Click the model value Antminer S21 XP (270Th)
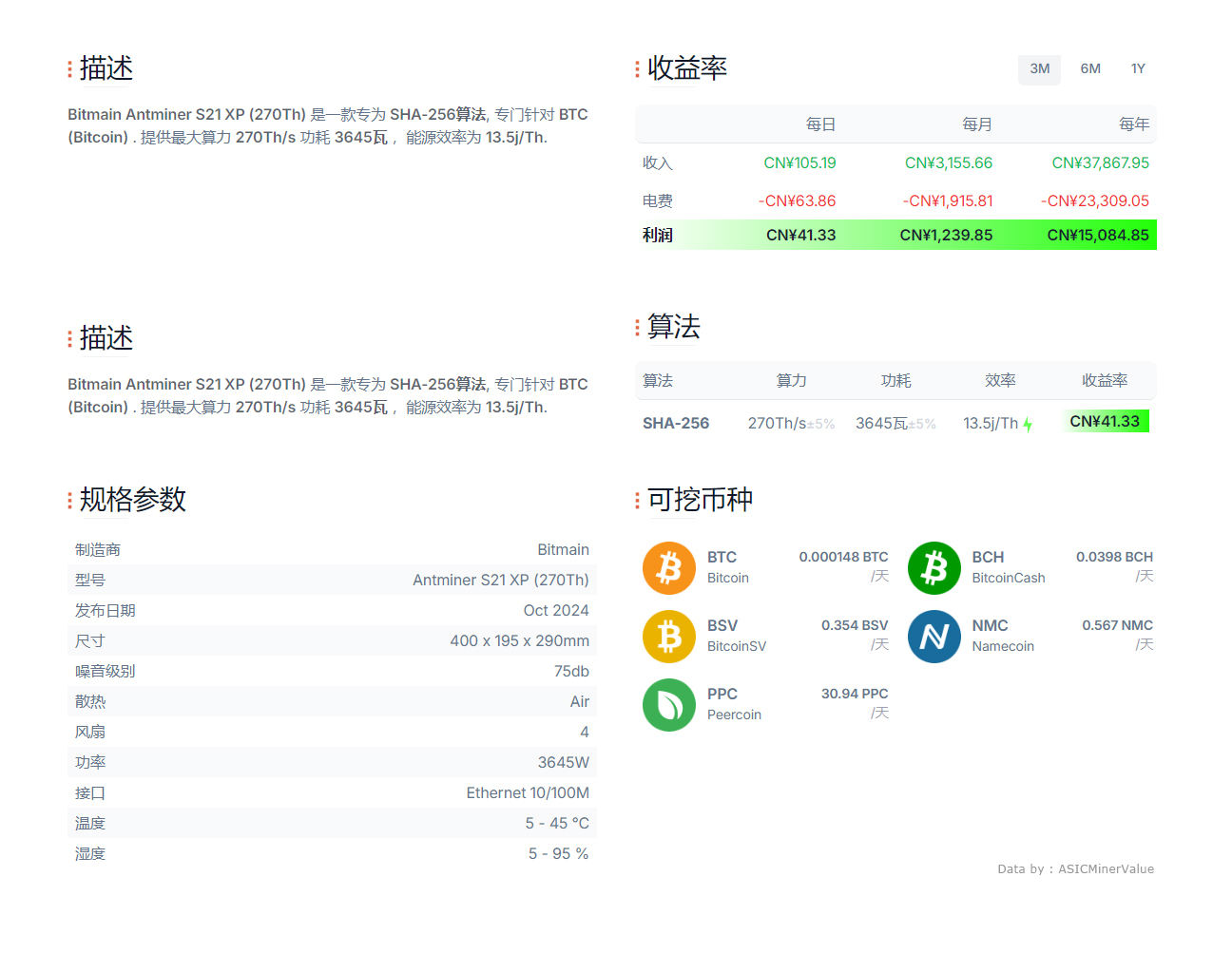 501,581
